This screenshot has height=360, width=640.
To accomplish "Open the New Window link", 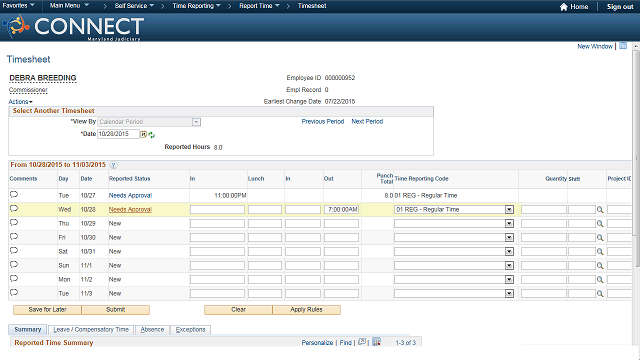I will tap(595, 46).
